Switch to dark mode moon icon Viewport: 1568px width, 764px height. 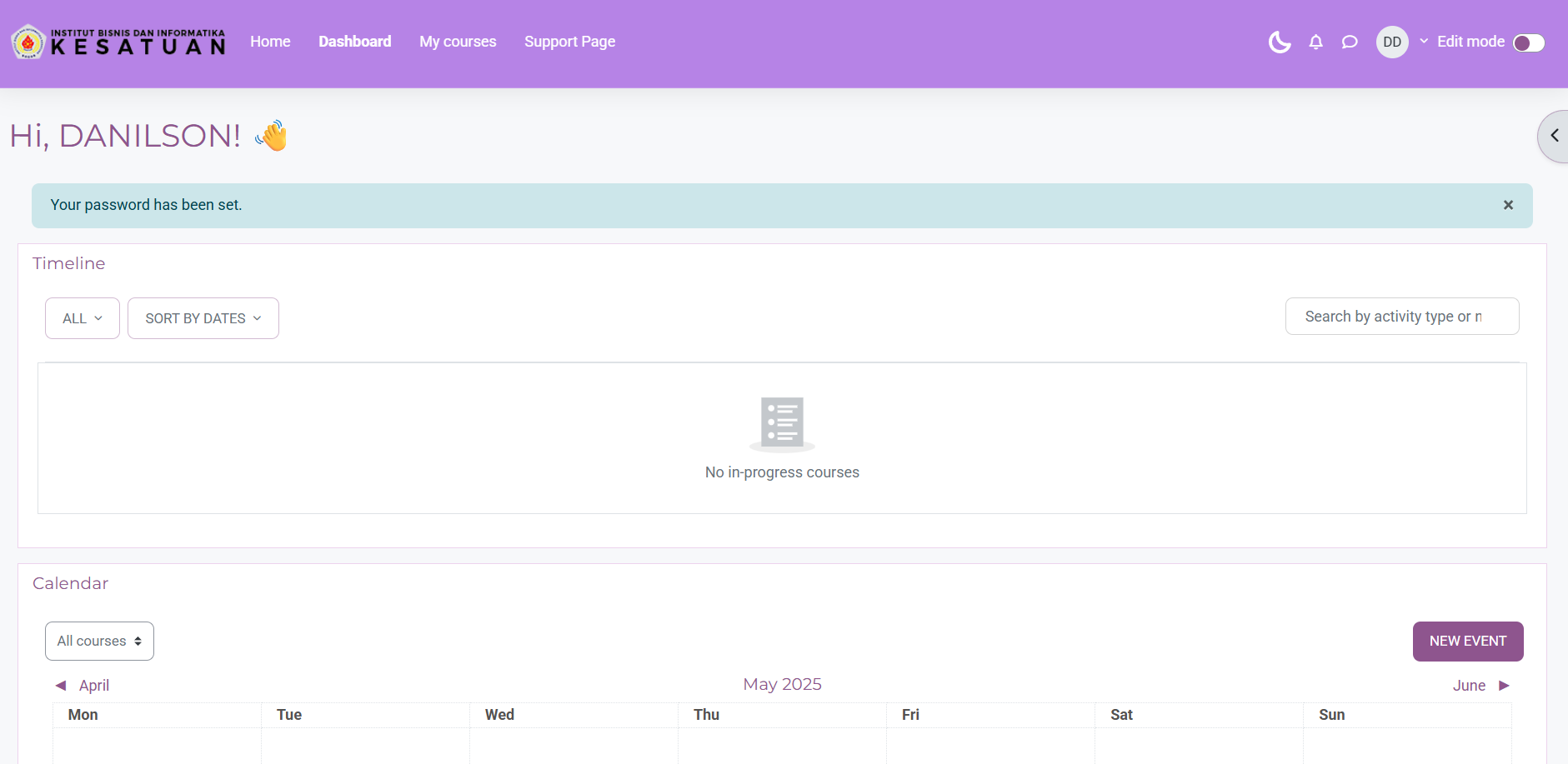click(x=1279, y=42)
